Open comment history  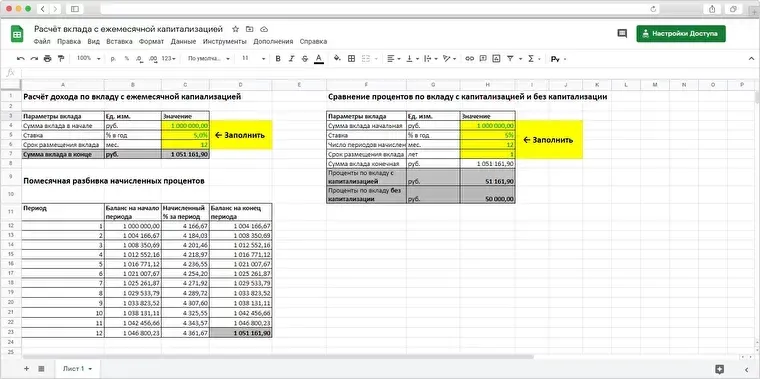(622, 33)
